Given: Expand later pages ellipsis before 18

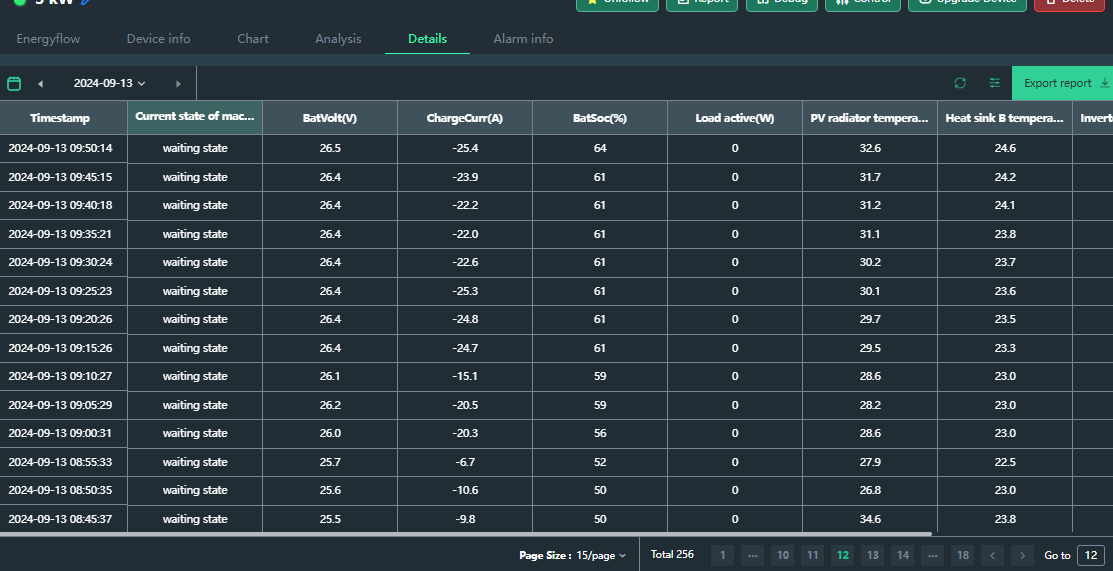Looking at the screenshot, I should pyautogui.click(x=933, y=555).
